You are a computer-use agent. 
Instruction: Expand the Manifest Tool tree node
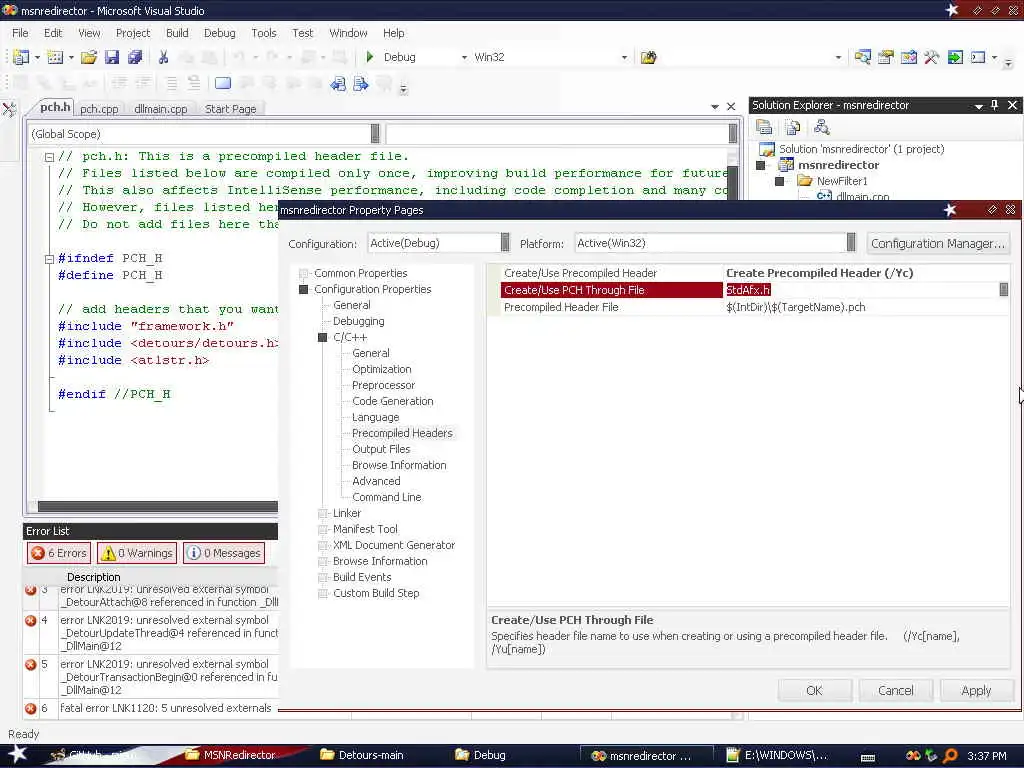(323, 530)
